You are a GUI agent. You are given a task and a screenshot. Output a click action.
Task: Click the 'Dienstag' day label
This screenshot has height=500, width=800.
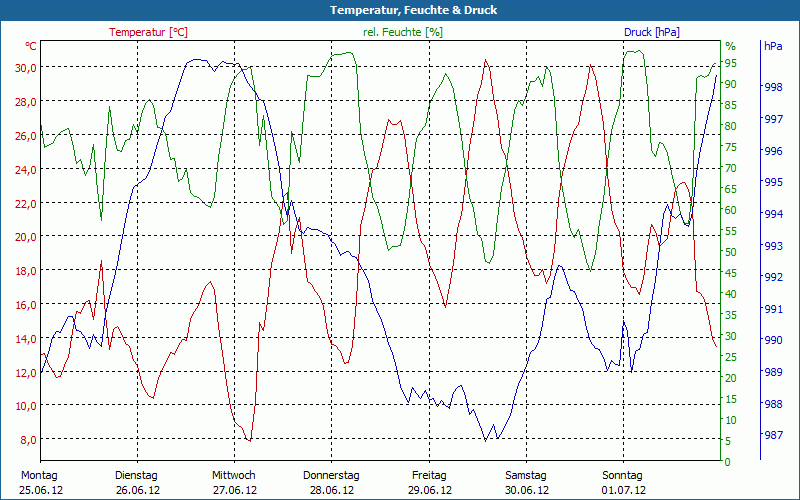coord(136,476)
